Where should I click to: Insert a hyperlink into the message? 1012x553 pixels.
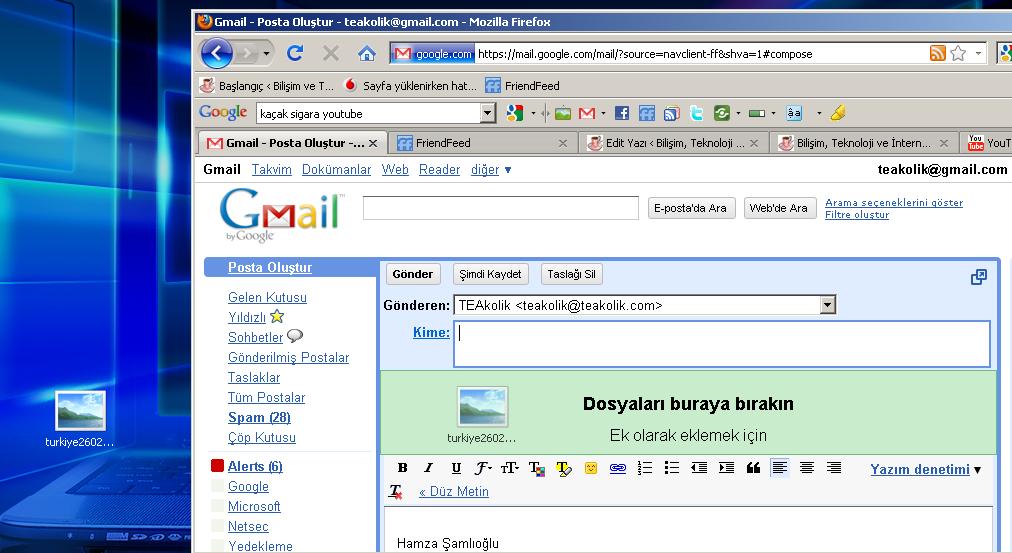(618, 468)
